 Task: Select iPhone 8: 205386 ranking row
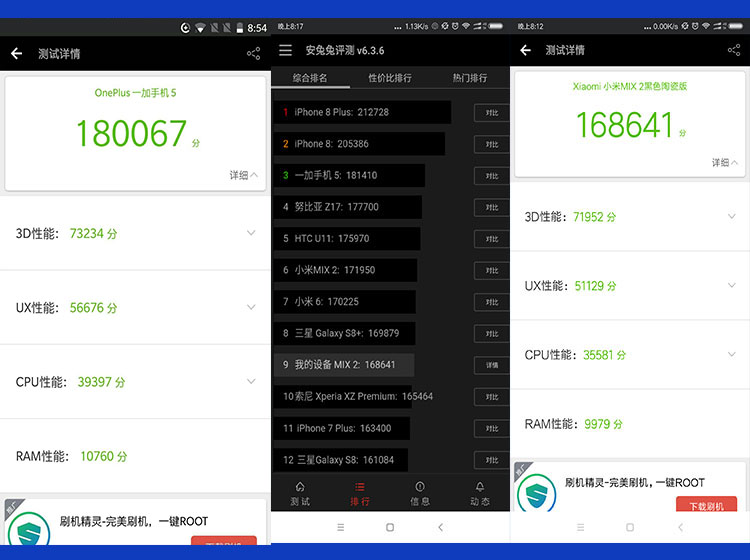[359, 144]
